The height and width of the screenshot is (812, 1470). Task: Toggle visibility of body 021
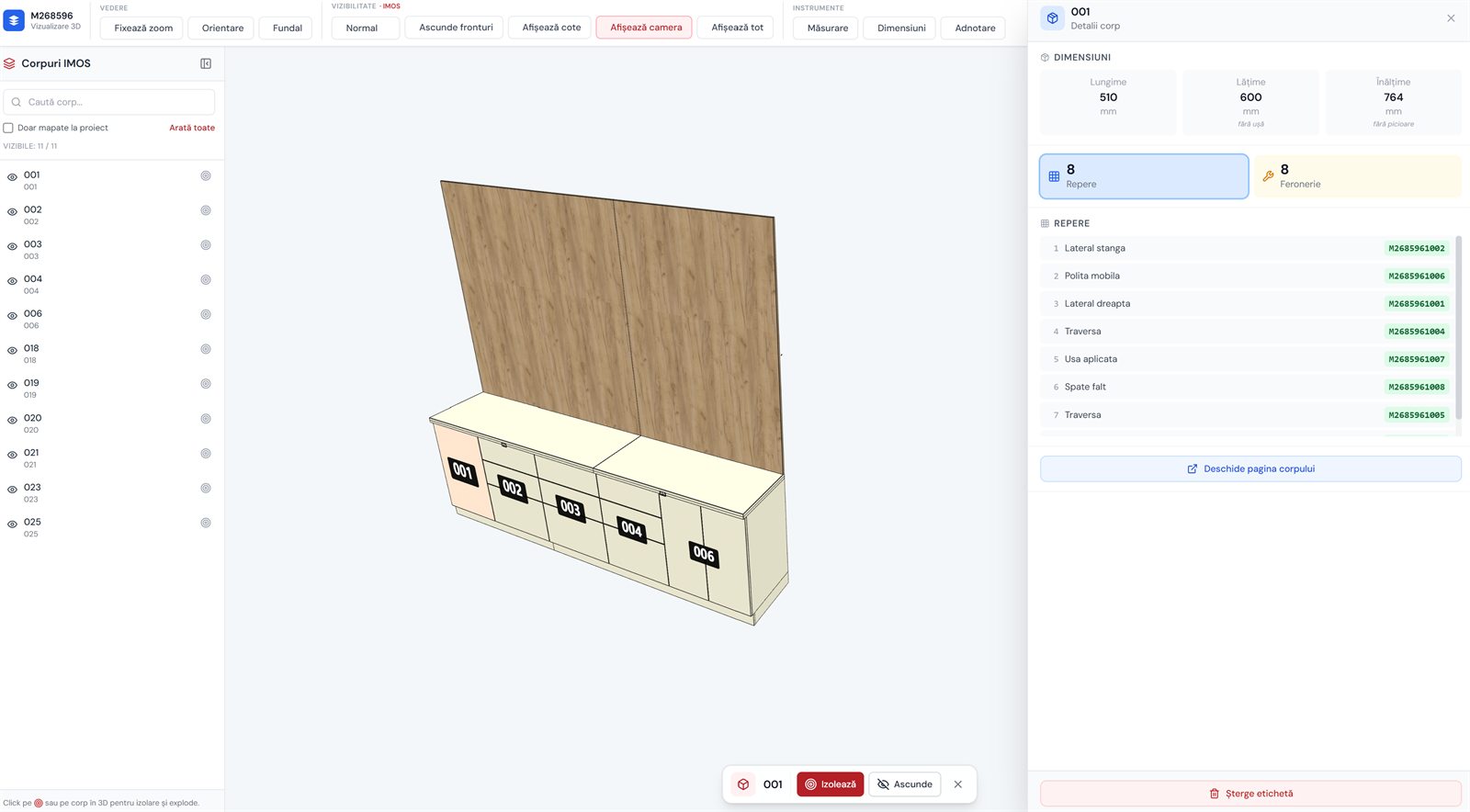(x=12, y=456)
